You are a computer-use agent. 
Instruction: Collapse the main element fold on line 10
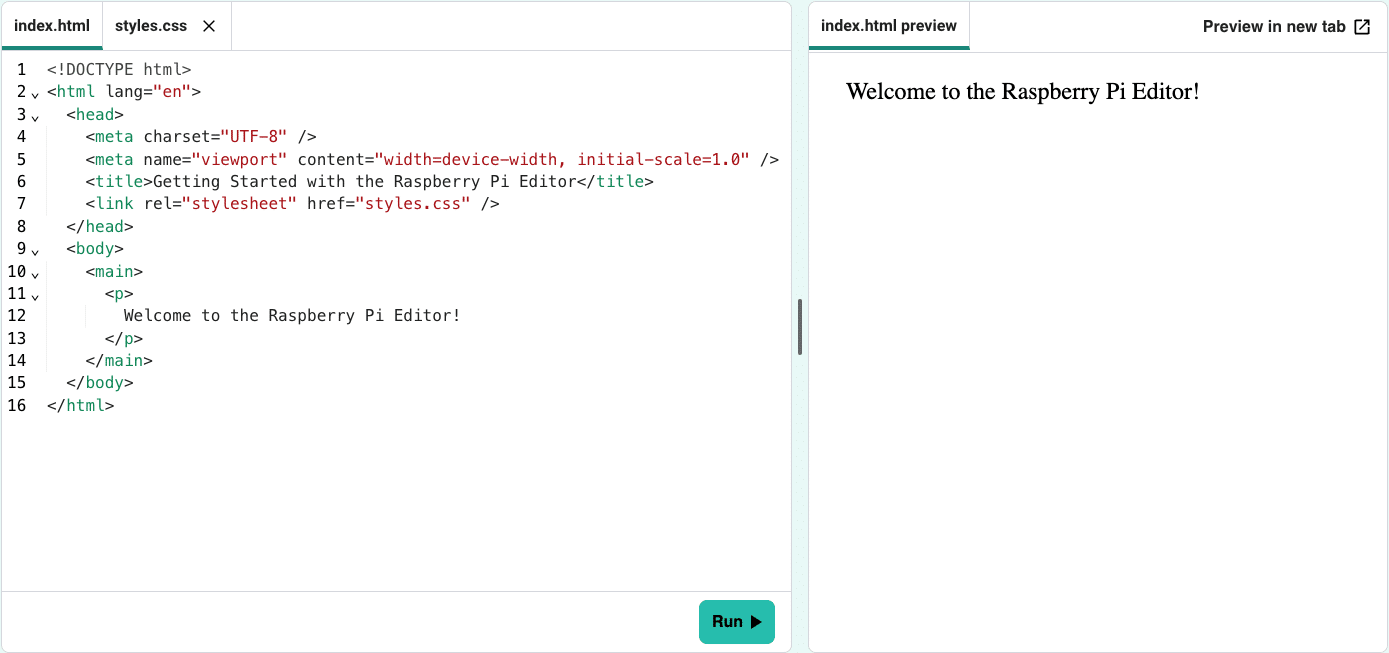tap(35, 274)
